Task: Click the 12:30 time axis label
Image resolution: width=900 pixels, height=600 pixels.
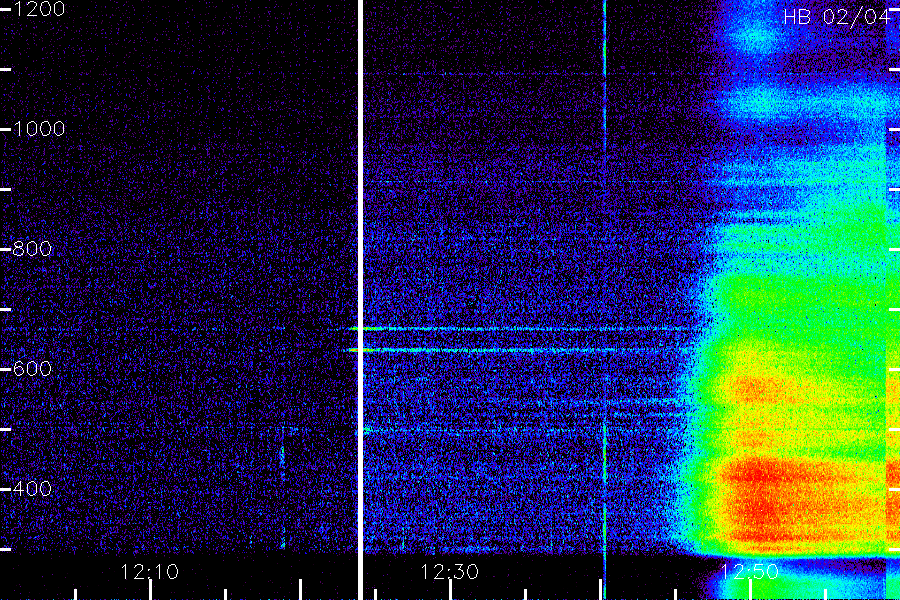Action: [449, 572]
